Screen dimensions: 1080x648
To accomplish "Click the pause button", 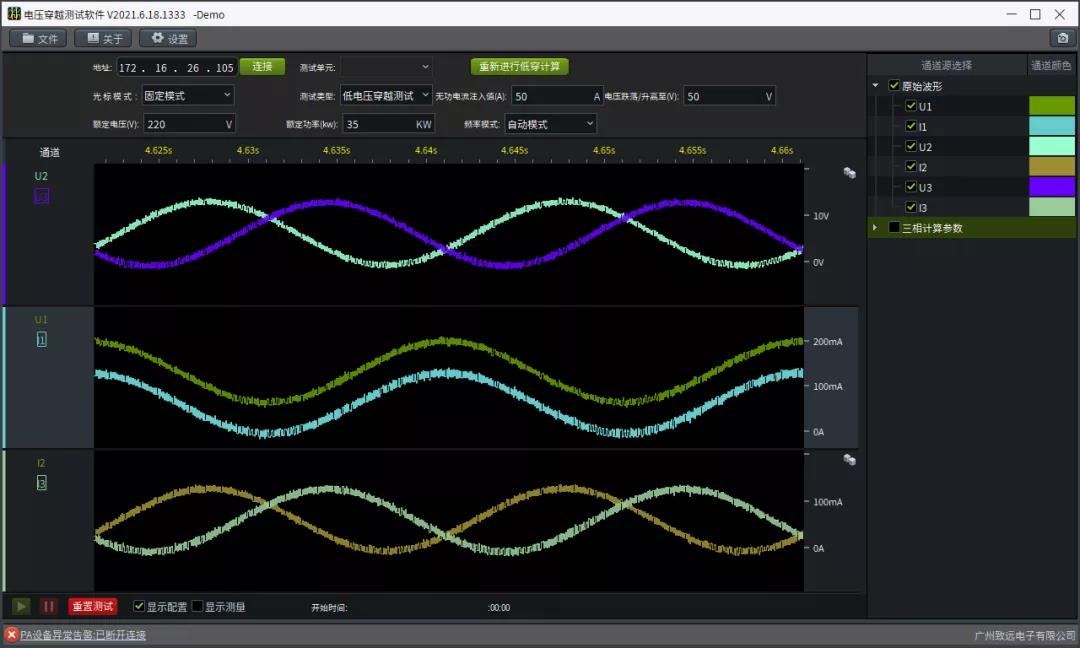I will click(x=48, y=606).
